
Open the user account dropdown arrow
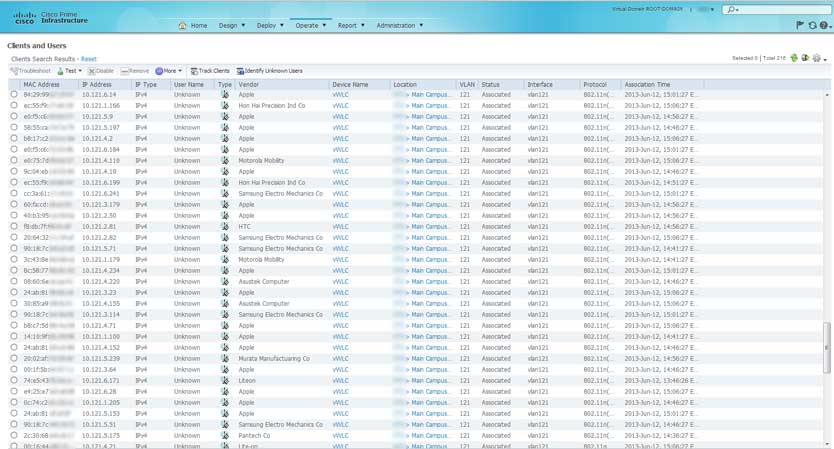pos(712,10)
